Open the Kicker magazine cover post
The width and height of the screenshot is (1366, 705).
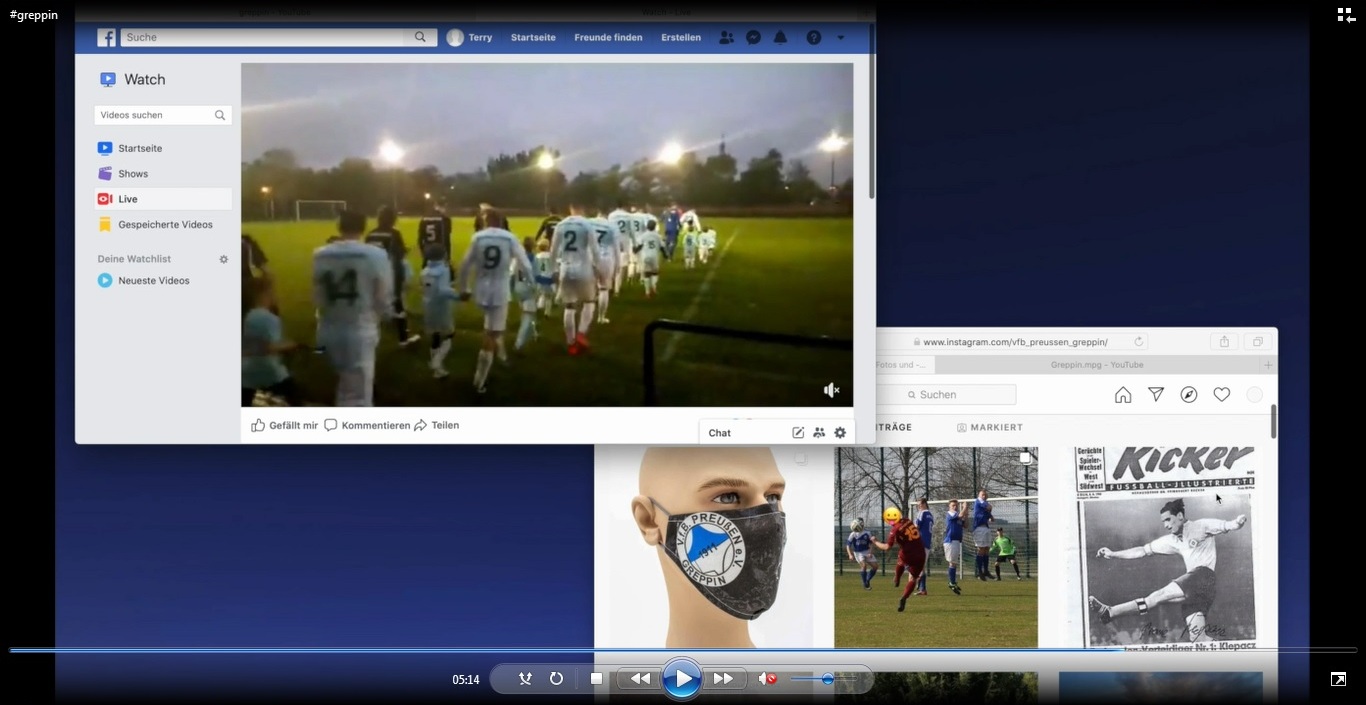click(x=1163, y=547)
